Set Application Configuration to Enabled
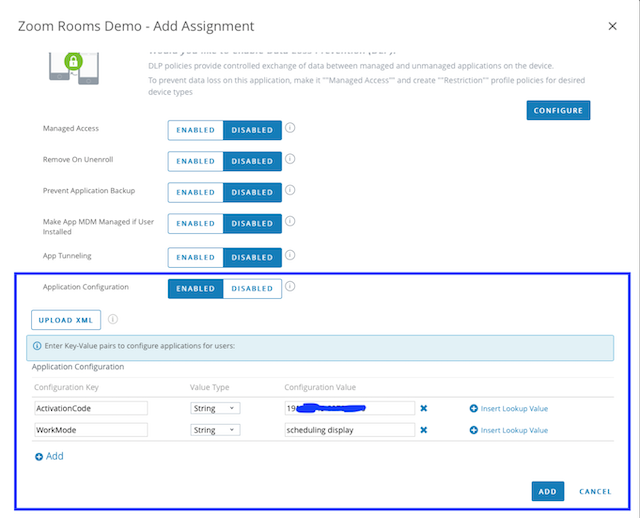This screenshot has height=518, width=640. coord(196,289)
